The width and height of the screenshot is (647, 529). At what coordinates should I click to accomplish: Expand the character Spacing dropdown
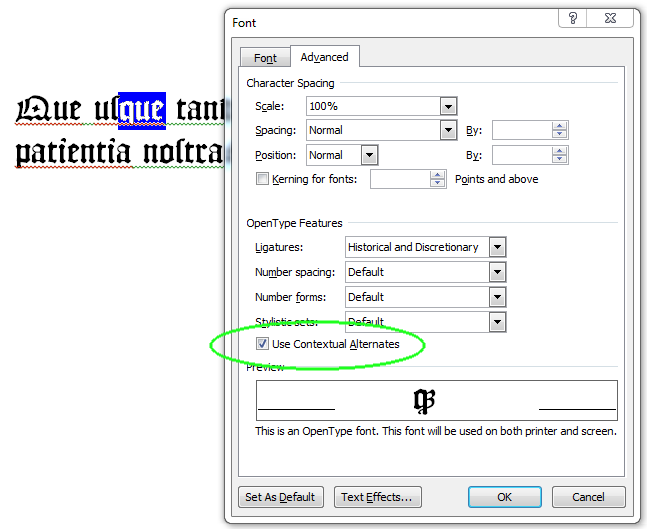point(448,130)
